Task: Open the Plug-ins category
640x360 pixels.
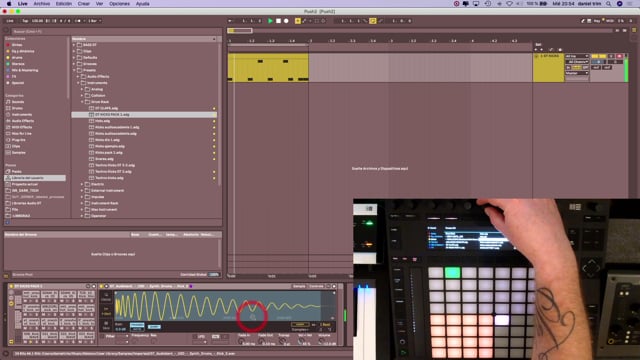Action: [x=18, y=140]
